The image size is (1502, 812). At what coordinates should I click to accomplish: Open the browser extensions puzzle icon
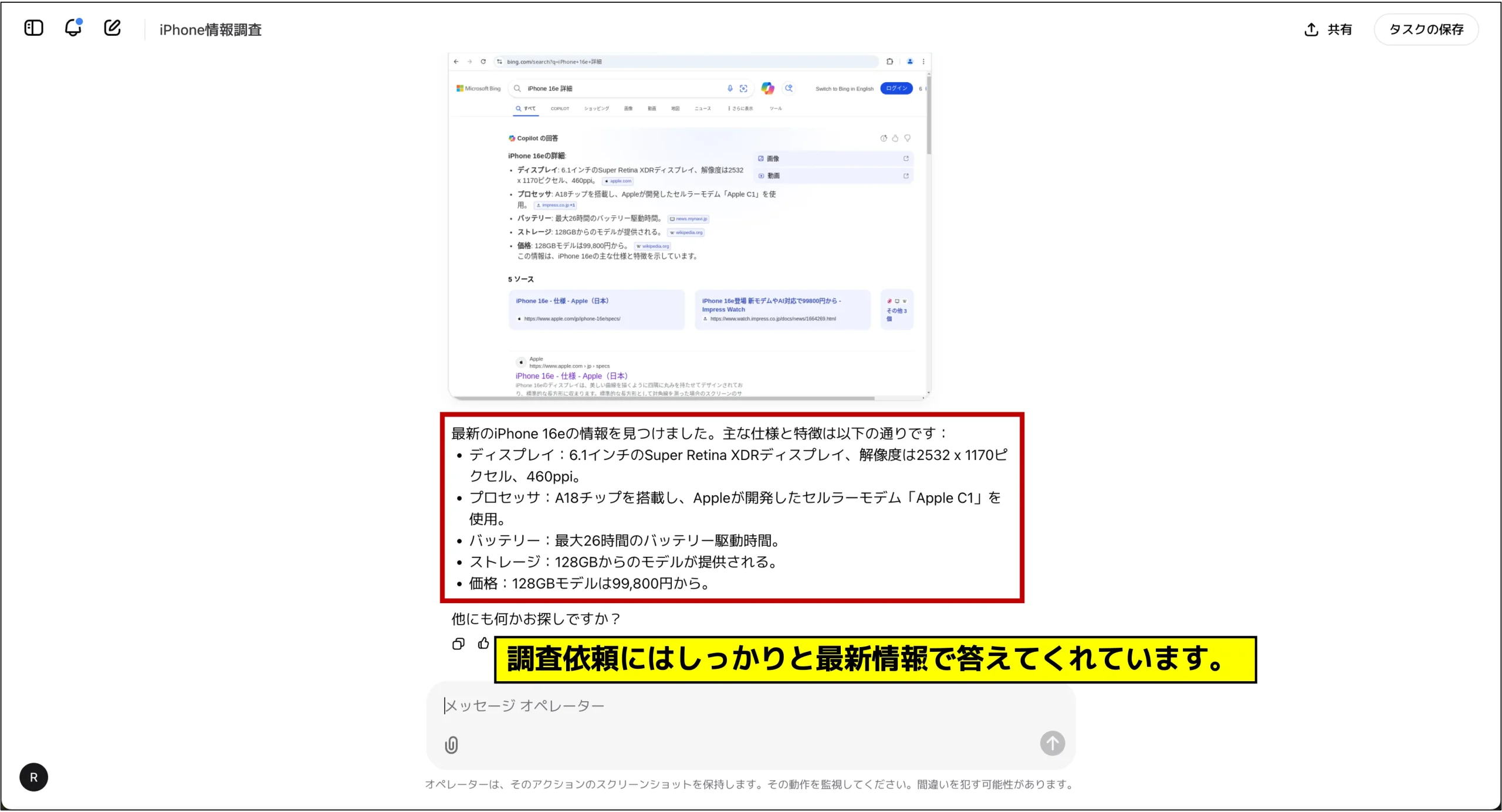(889, 62)
